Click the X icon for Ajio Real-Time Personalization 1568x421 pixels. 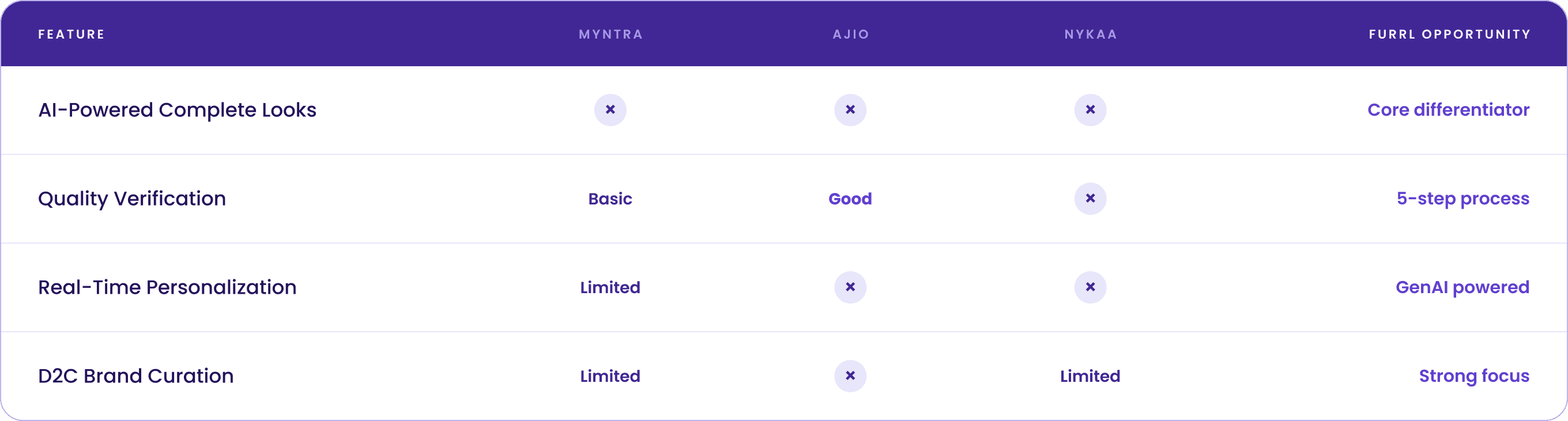pos(850,288)
